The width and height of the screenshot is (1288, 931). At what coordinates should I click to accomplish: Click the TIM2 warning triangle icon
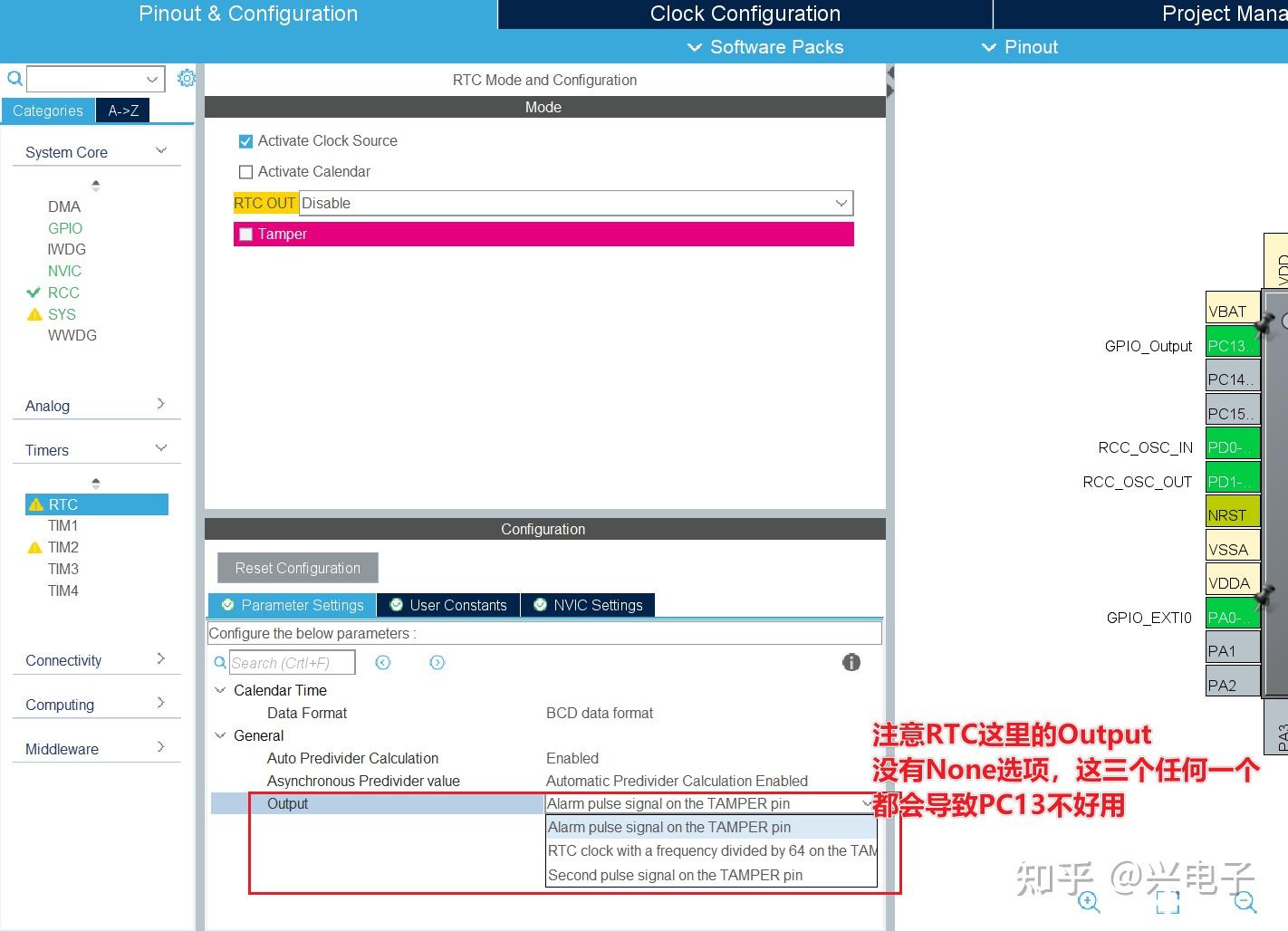pos(34,547)
